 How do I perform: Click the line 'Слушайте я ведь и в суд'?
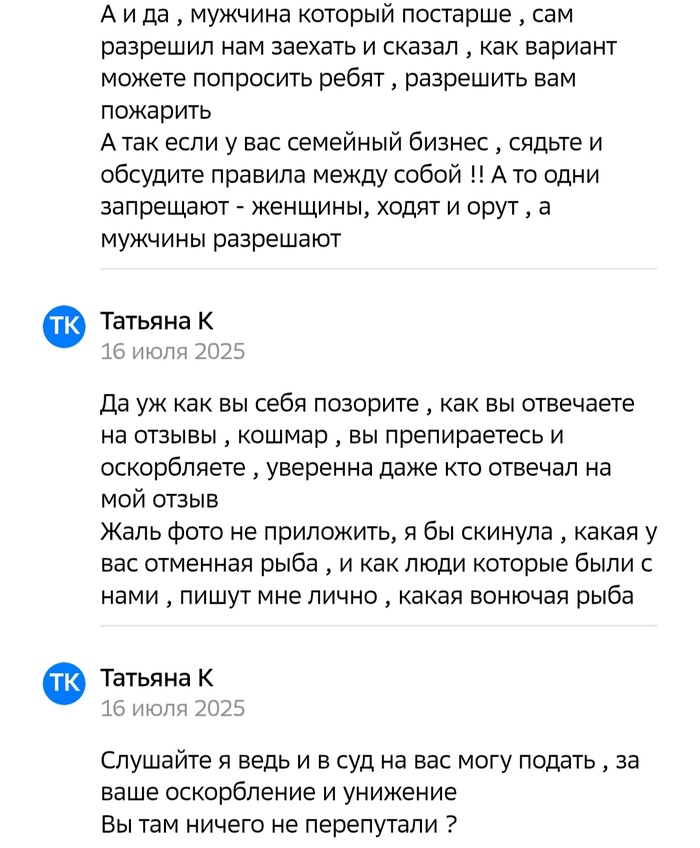(371, 761)
